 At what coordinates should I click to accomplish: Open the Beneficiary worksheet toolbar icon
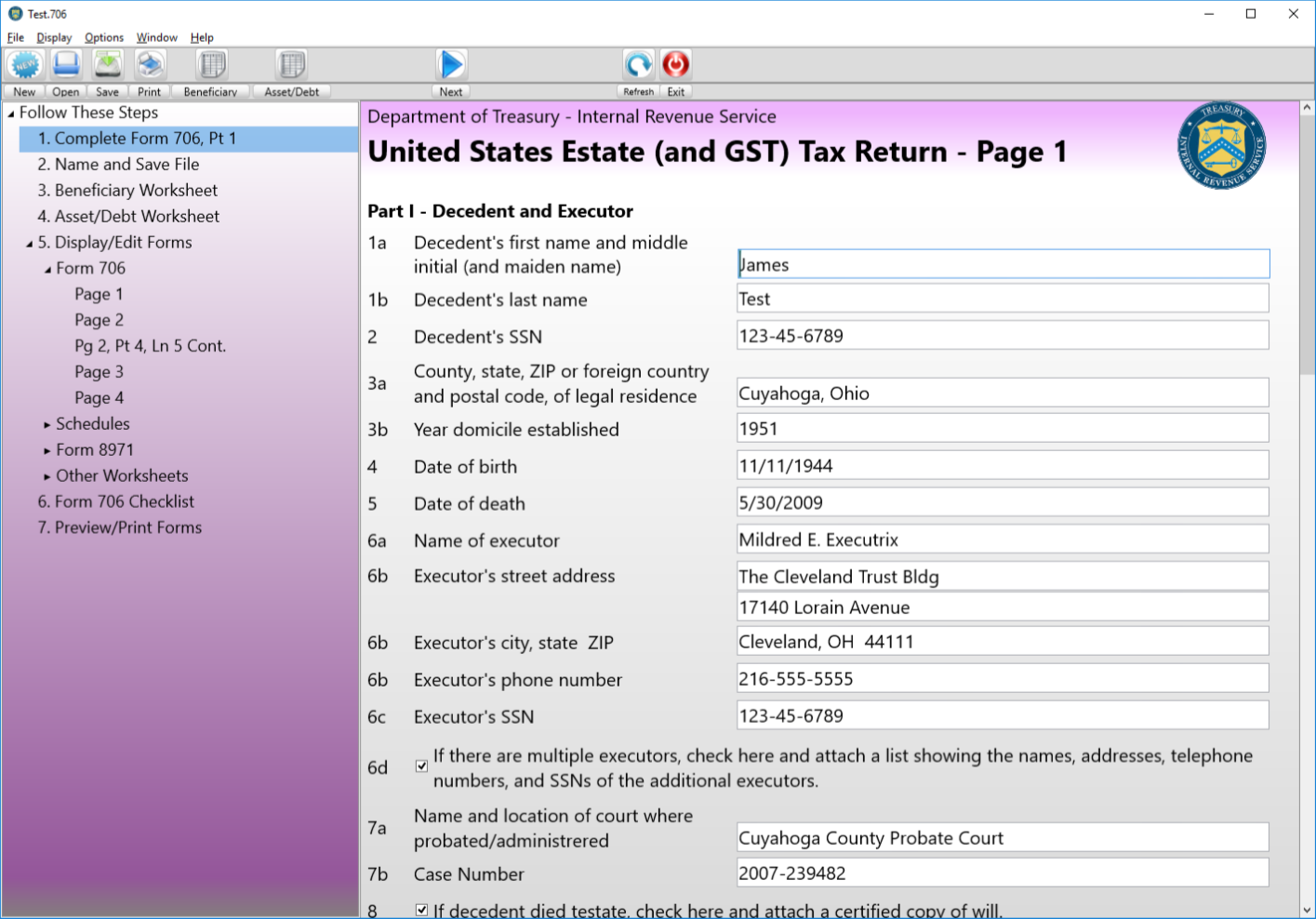pos(212,64)
